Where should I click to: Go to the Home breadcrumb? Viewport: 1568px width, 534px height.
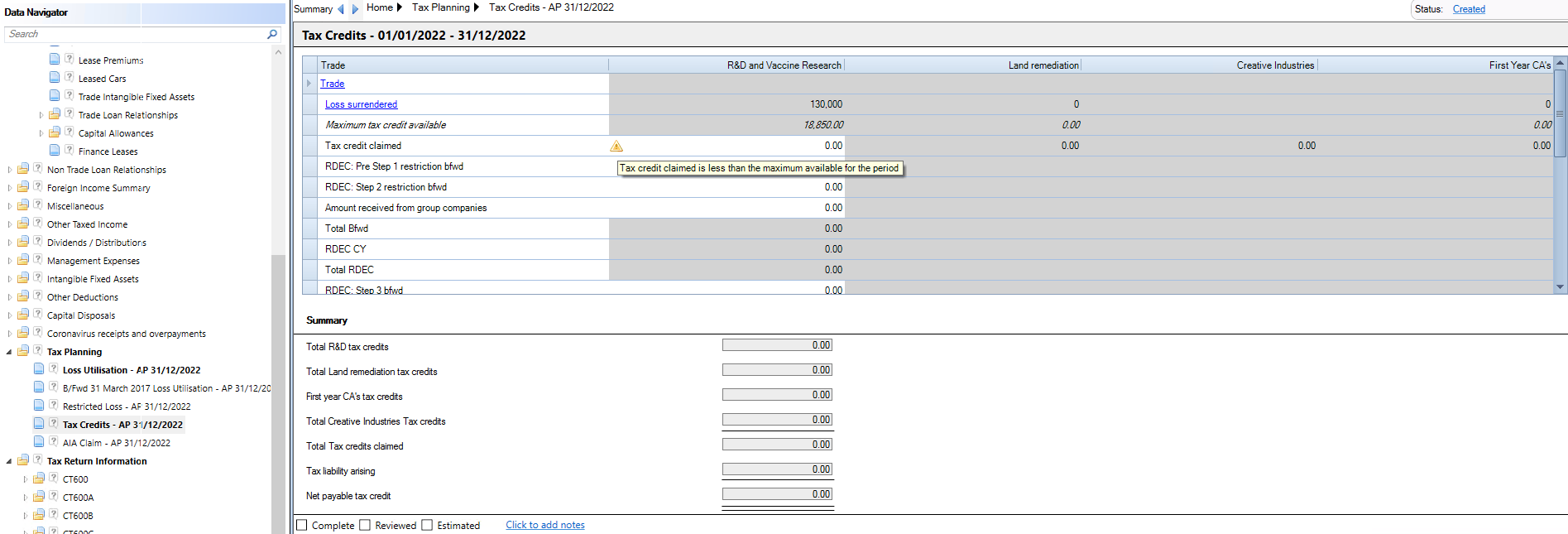click(380, 7)
